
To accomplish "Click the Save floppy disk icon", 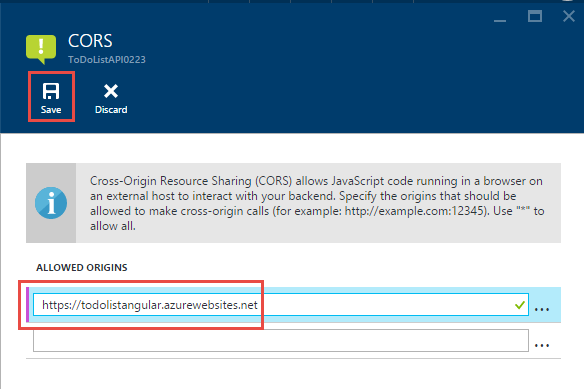I will pyautogui.click(x=51, y=91).
